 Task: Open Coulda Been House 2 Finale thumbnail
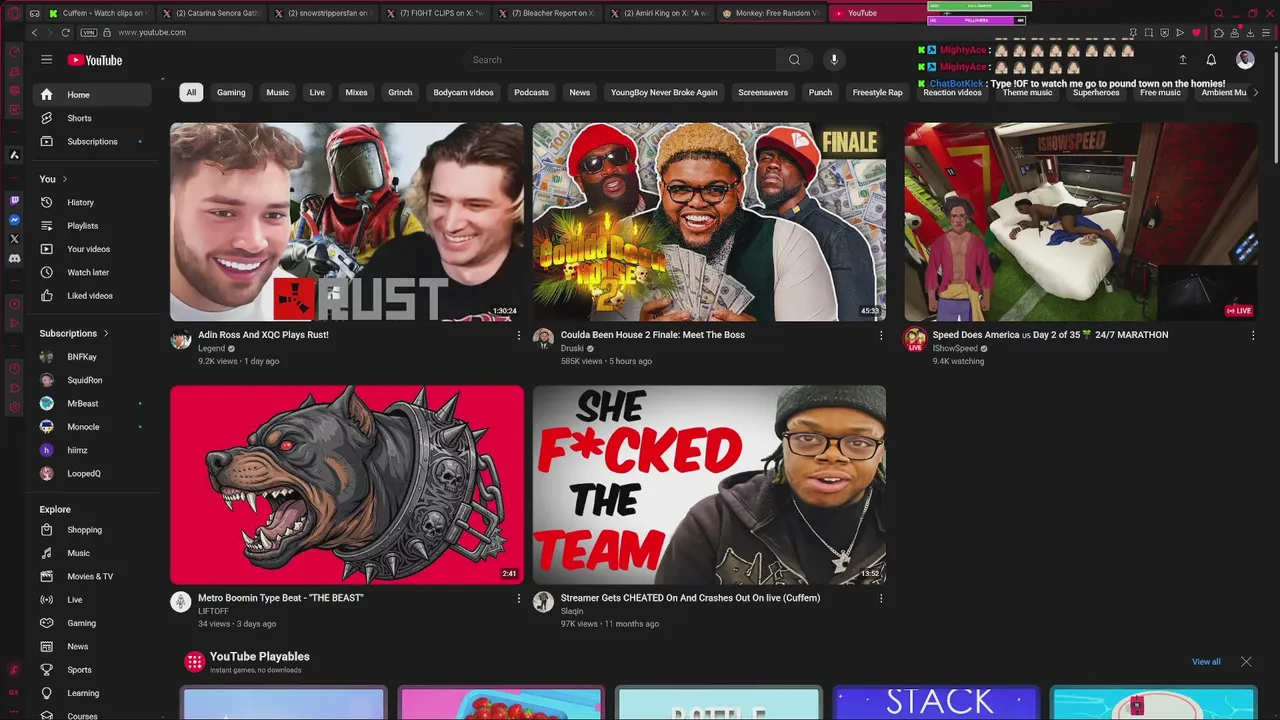tap(709, 222)
